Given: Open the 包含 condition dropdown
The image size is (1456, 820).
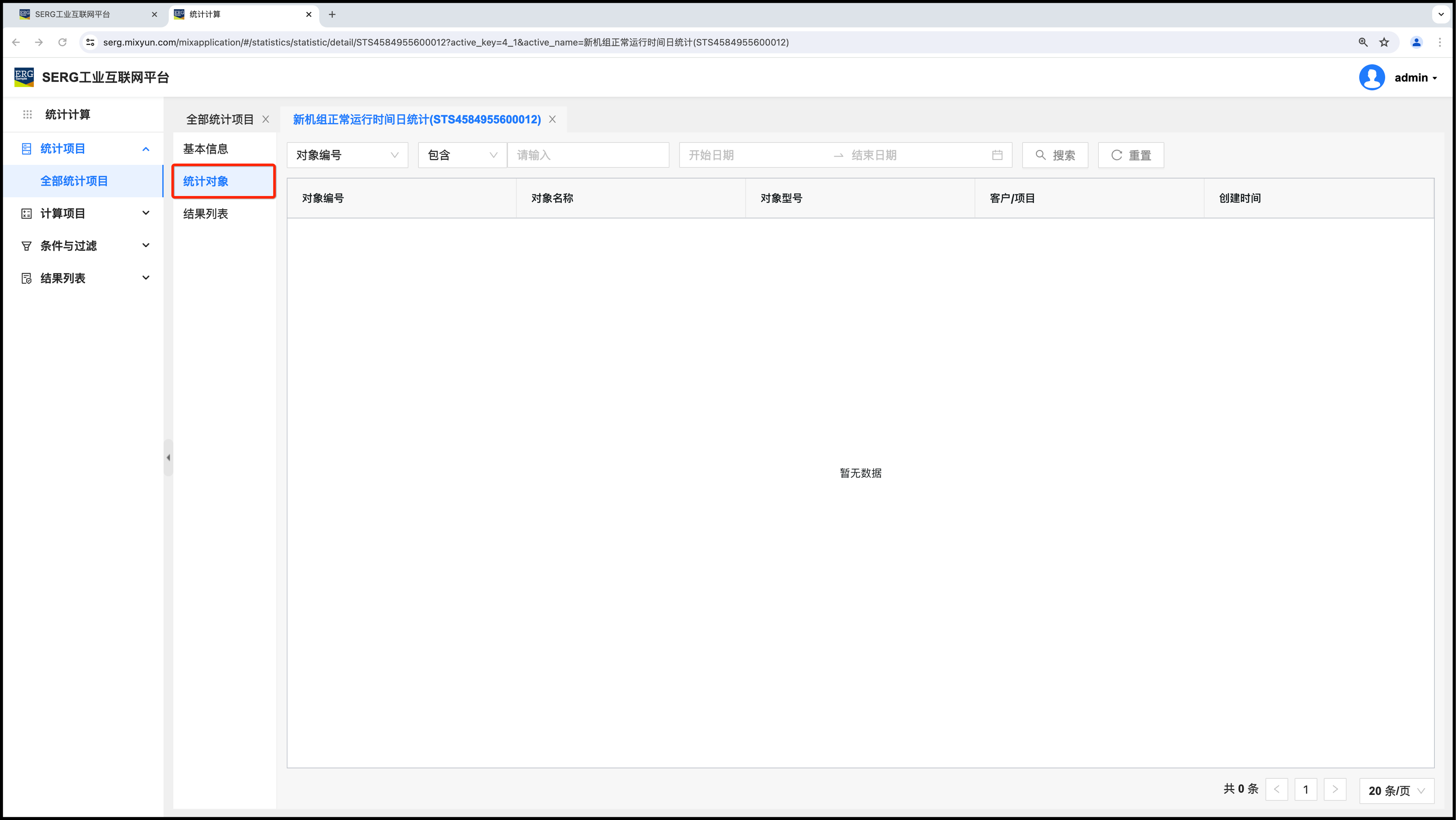Looking at the screenshot, I should click(462, 155).
